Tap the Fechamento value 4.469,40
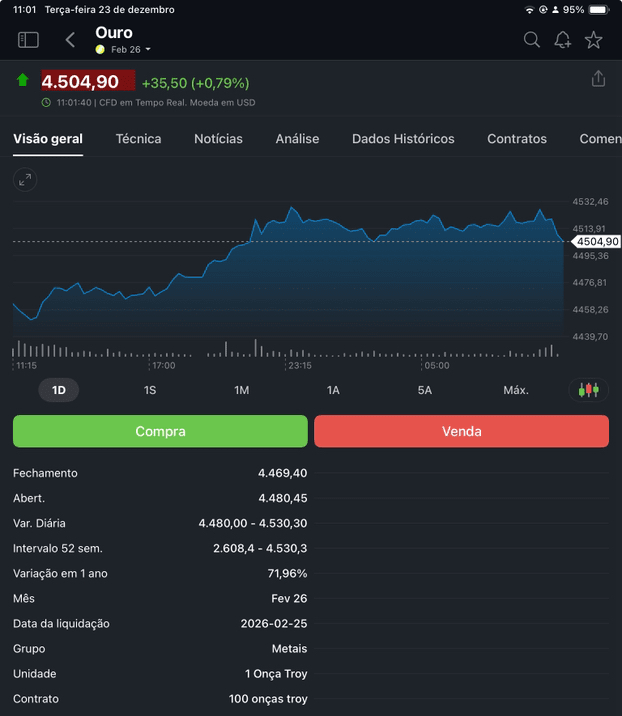The image size is (622, 716). [x=283, y=473]
